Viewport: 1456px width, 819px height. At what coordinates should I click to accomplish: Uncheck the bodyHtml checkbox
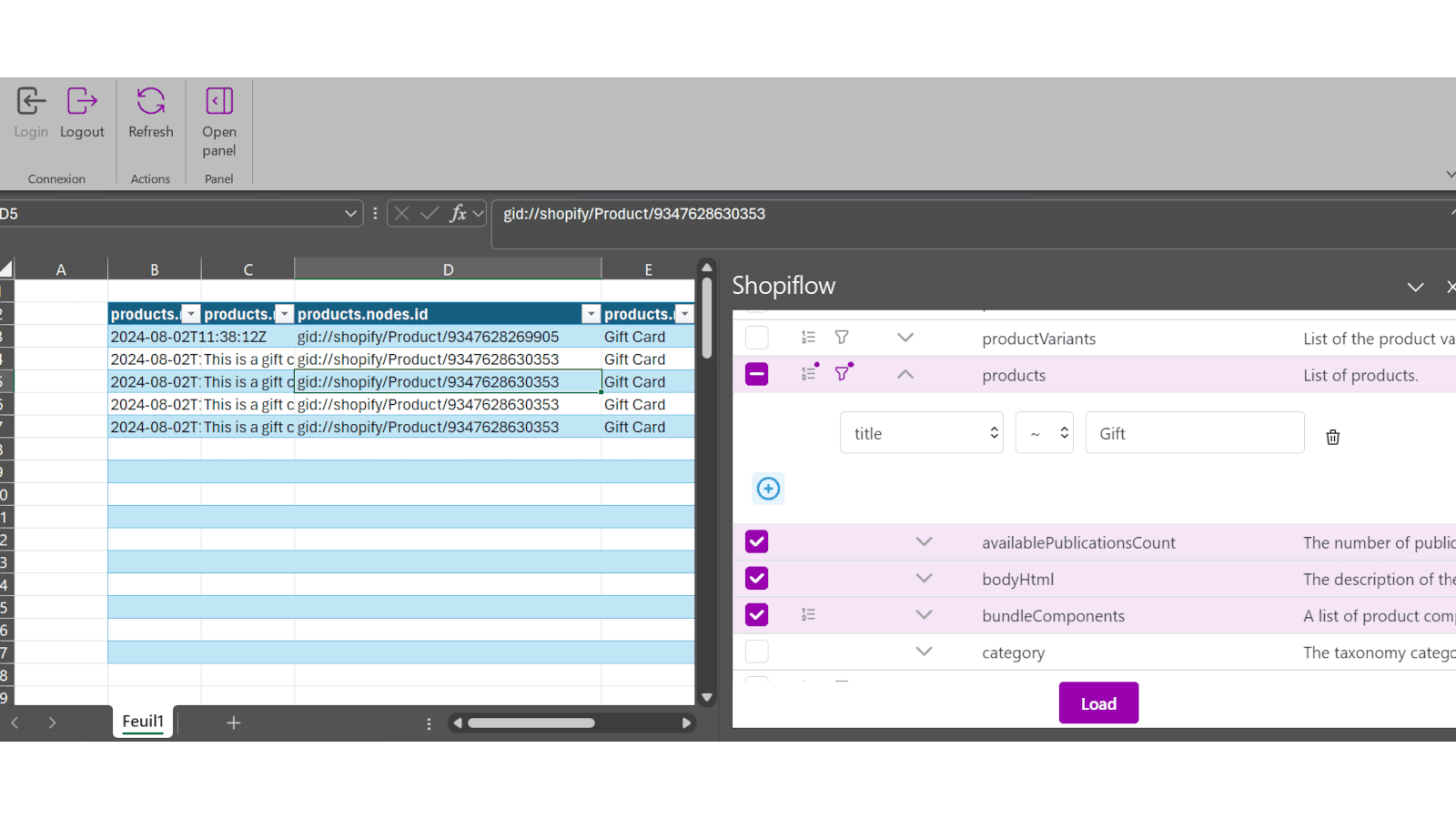pyautogui.click(x=756, y=579)
